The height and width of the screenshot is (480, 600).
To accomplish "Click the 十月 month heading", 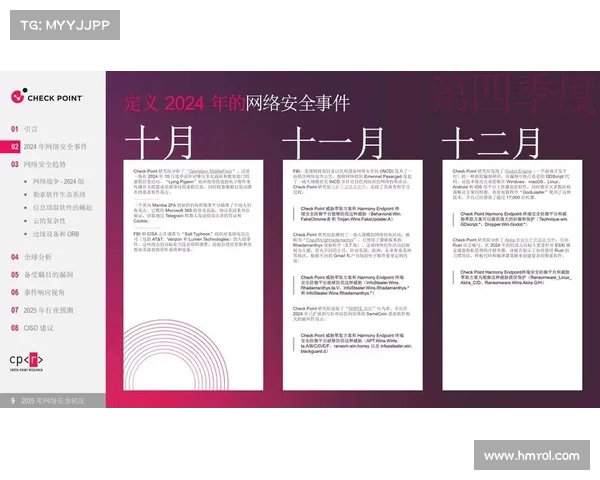I will [x=159, y=142].
